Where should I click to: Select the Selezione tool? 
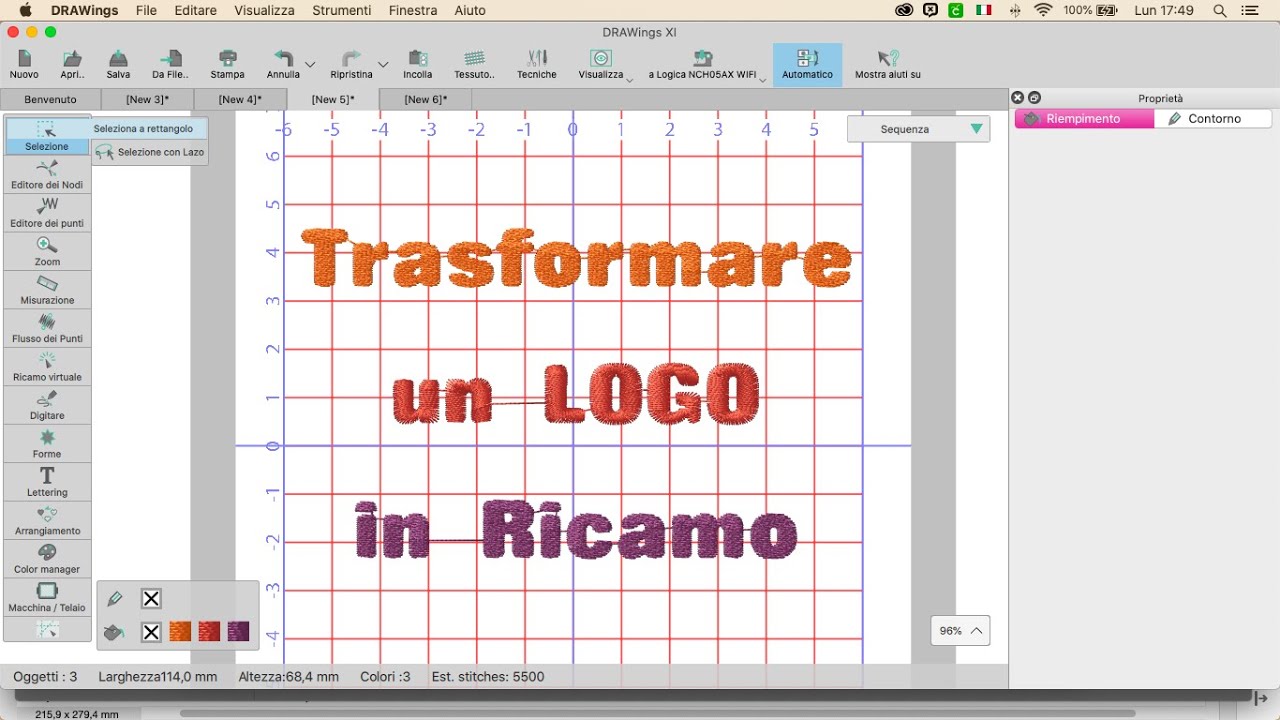tap(47, 136)
